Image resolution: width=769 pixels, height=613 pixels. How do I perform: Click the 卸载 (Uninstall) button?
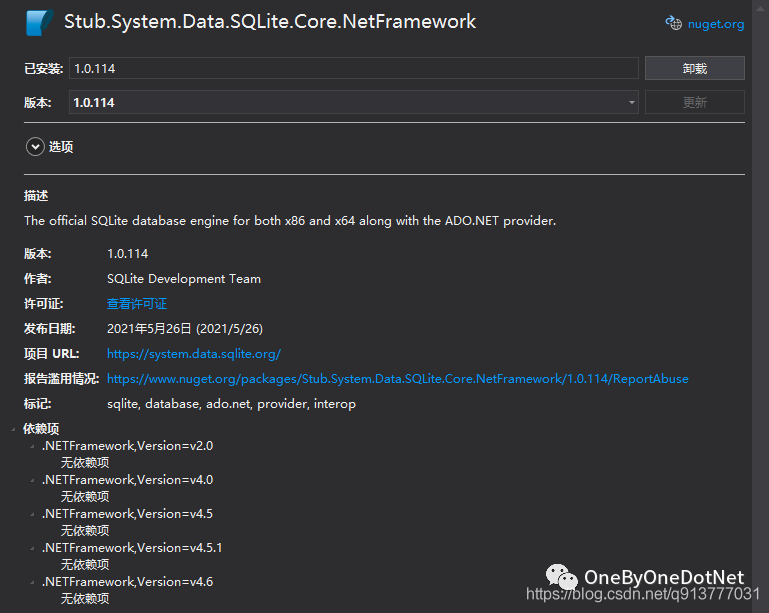click(694, 68)
